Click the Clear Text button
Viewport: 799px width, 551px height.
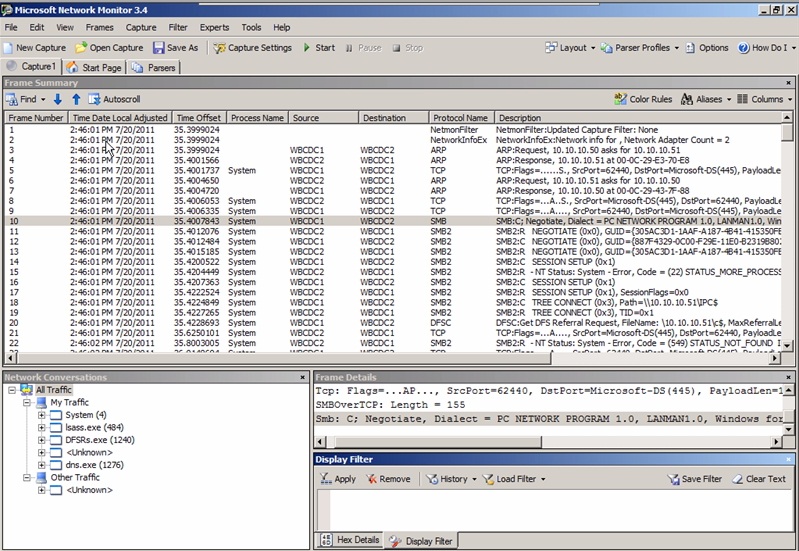(759, 479)
